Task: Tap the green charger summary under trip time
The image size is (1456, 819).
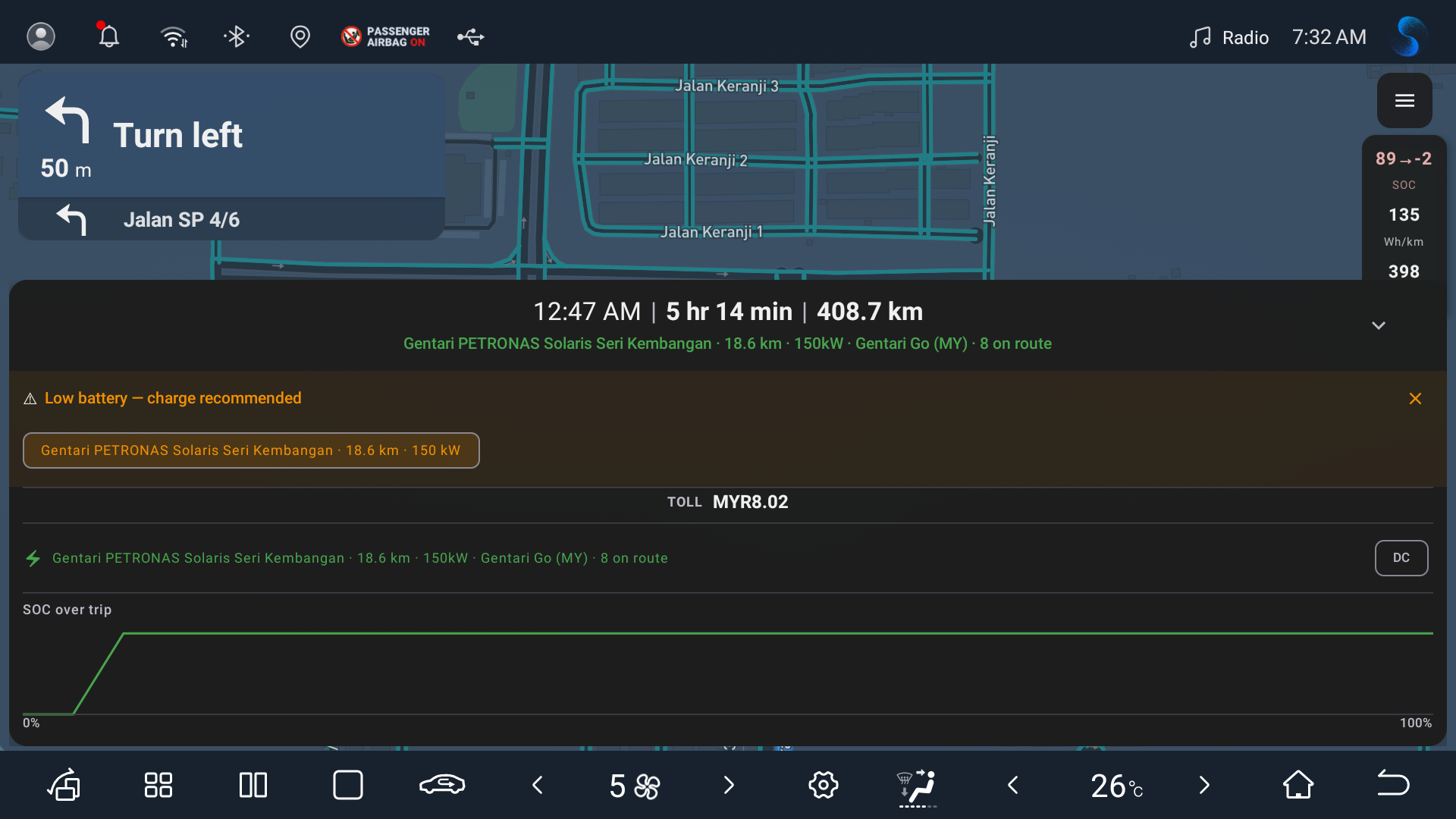Action: [x=727, y=344]
